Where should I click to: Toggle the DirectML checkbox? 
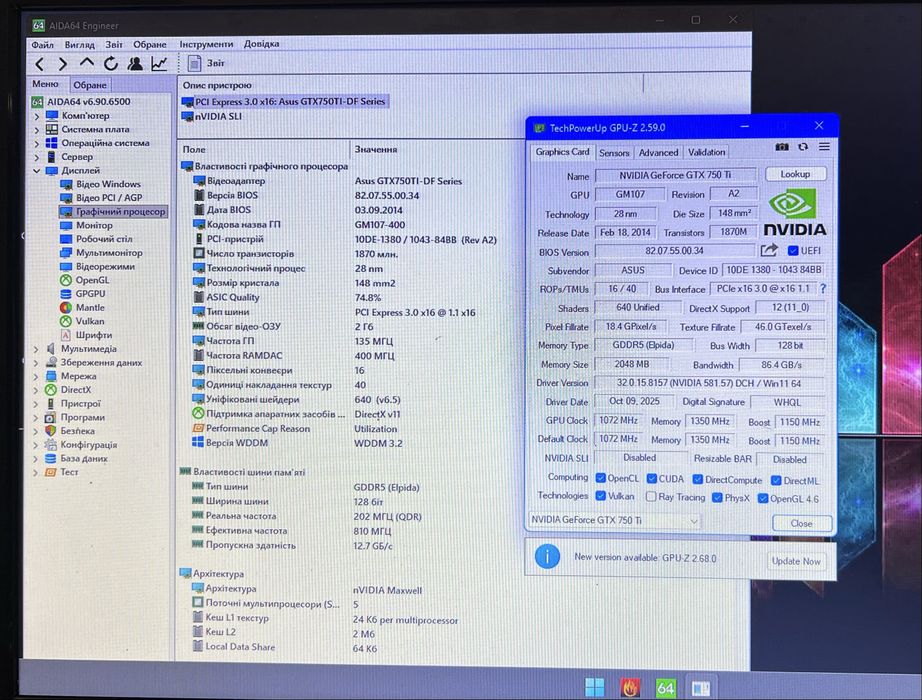[776, 480]
